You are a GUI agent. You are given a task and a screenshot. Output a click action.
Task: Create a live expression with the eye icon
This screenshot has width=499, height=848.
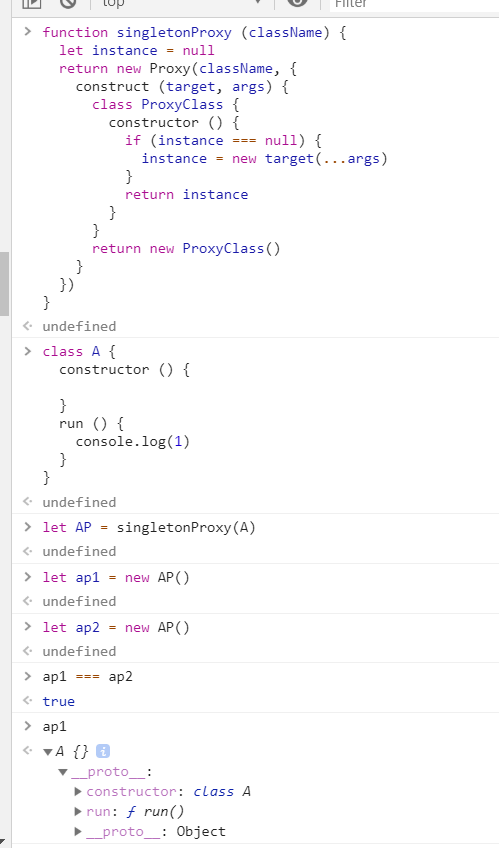[297, 3]
